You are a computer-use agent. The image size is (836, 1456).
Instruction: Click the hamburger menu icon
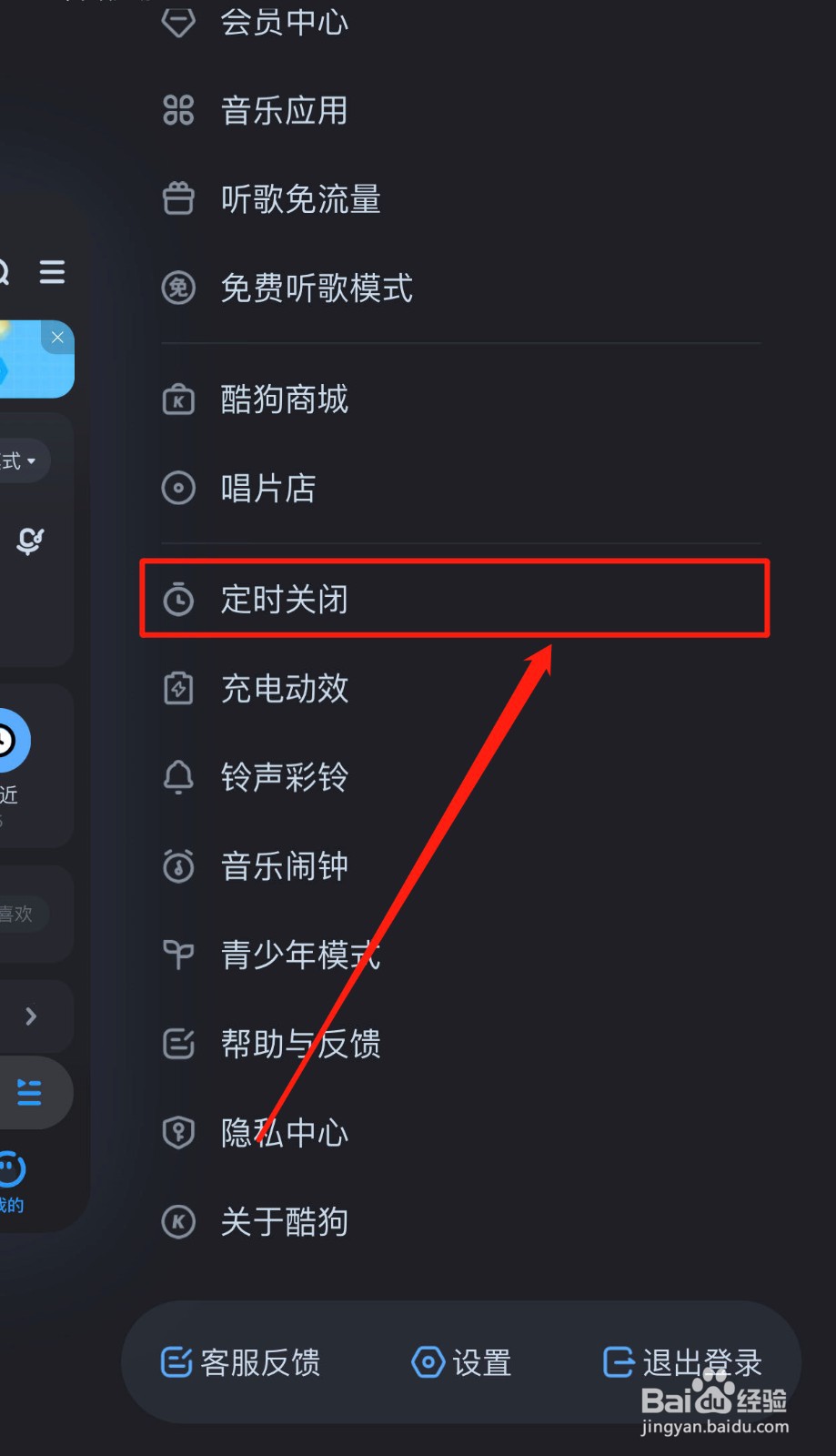click(52, 271)
